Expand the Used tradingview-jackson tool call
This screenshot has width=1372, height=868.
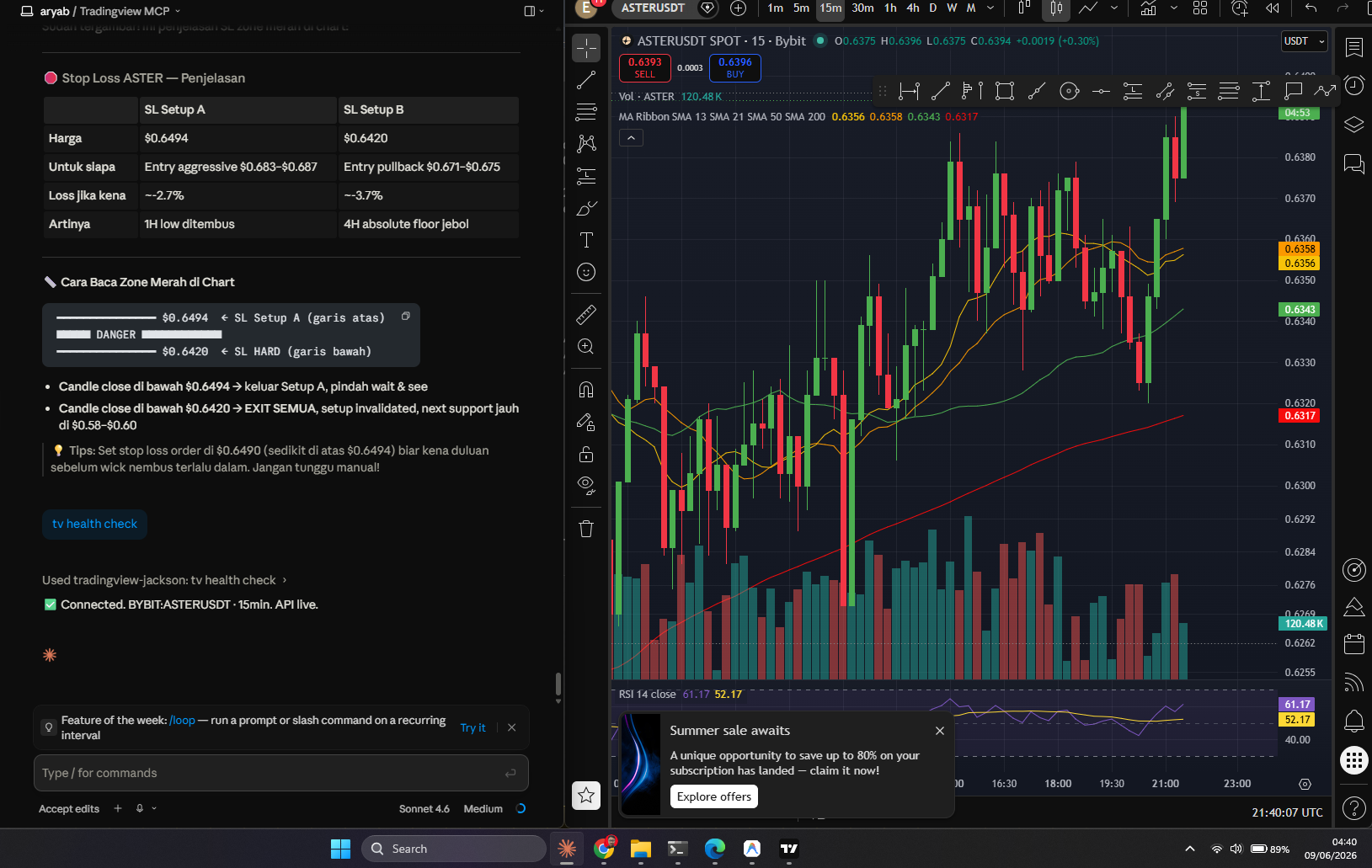coord(165,580)
